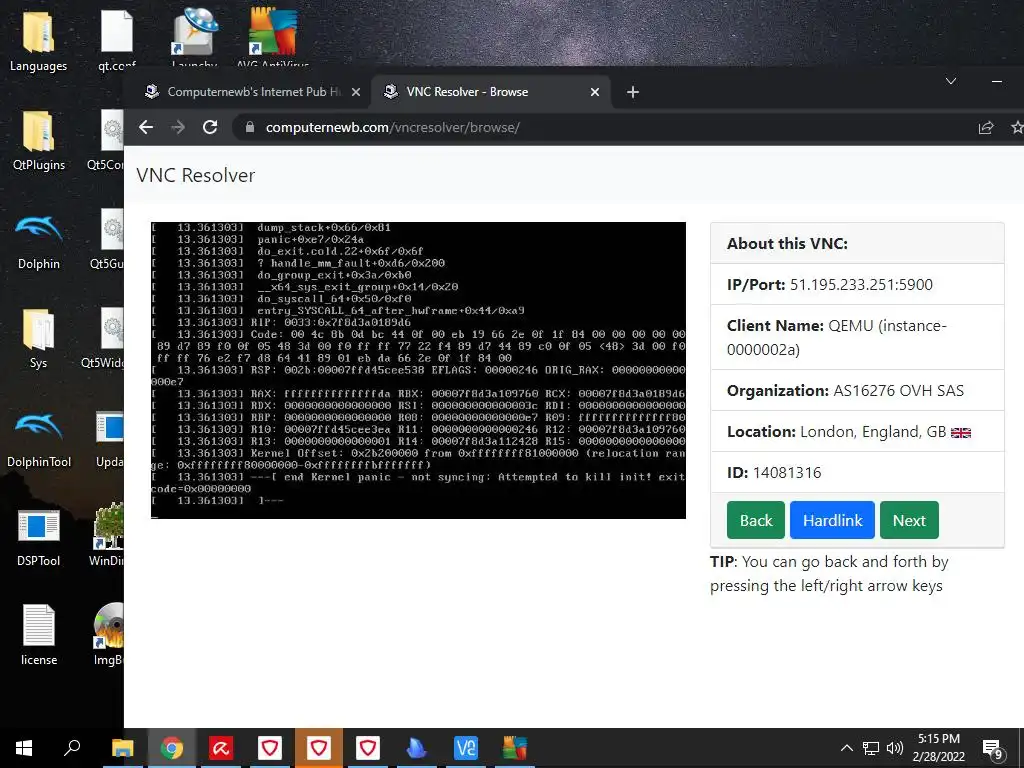The width and height of the screenshot is (1024, 768).
Task: Select the DSPTool desktop icon
Action: tap(39, 537)
